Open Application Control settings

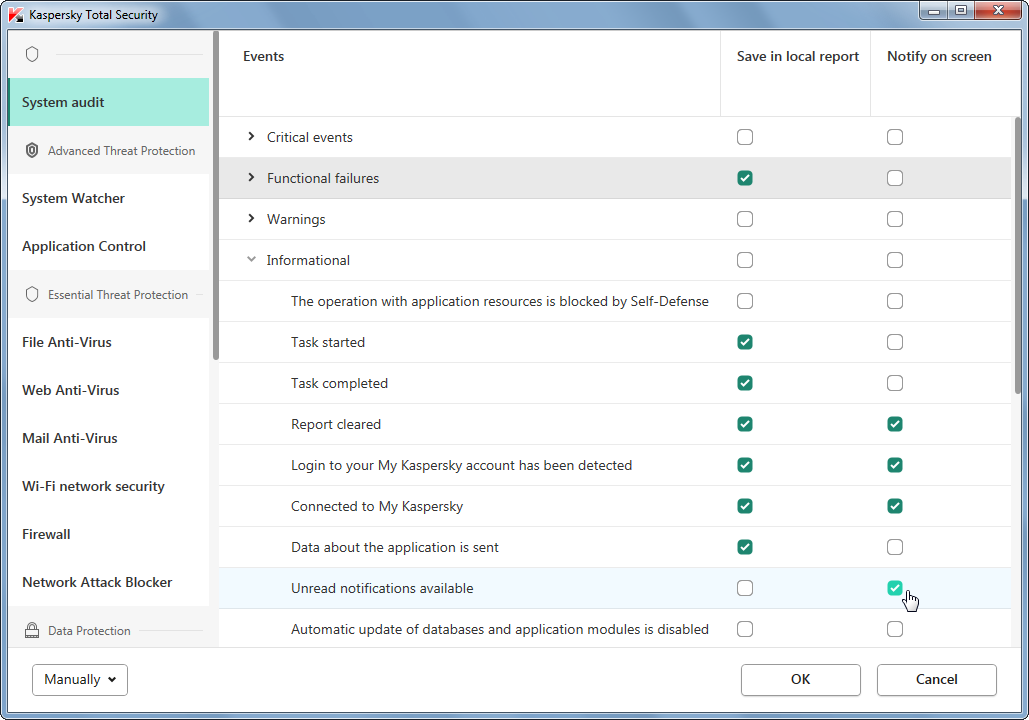point(109,246)
